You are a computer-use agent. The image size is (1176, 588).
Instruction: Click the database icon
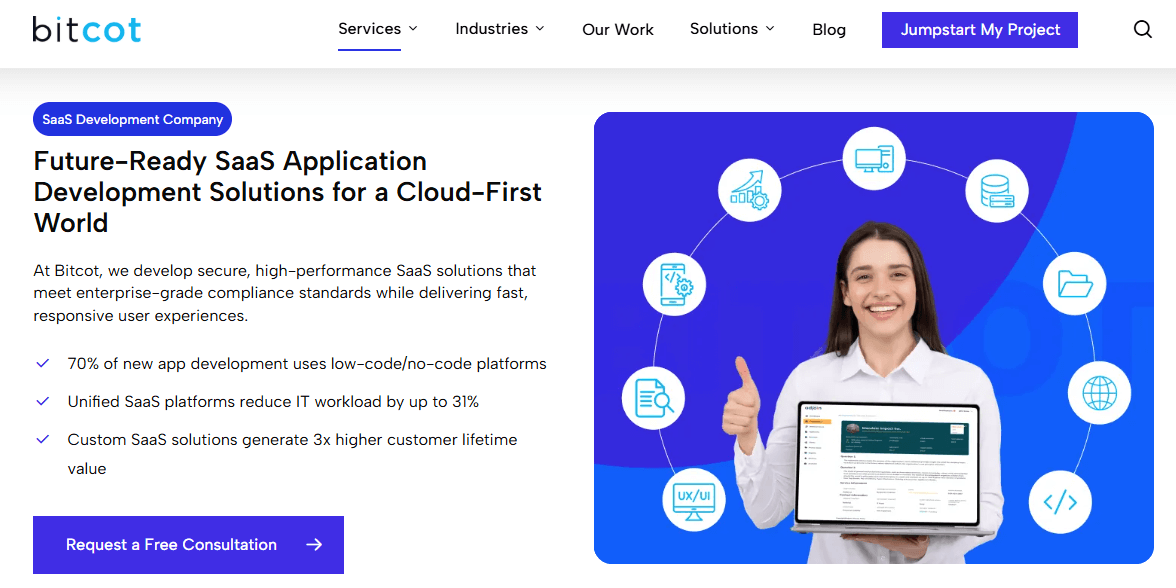point(997,191)
